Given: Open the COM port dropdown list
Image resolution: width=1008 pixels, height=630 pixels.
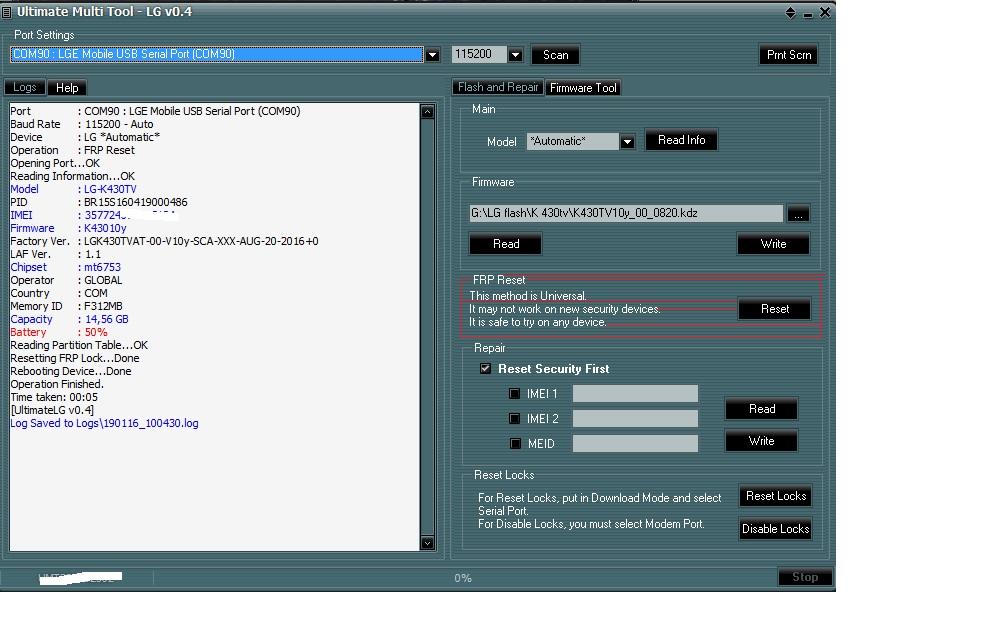Looking at the screenshot, I should coord(433,55).
